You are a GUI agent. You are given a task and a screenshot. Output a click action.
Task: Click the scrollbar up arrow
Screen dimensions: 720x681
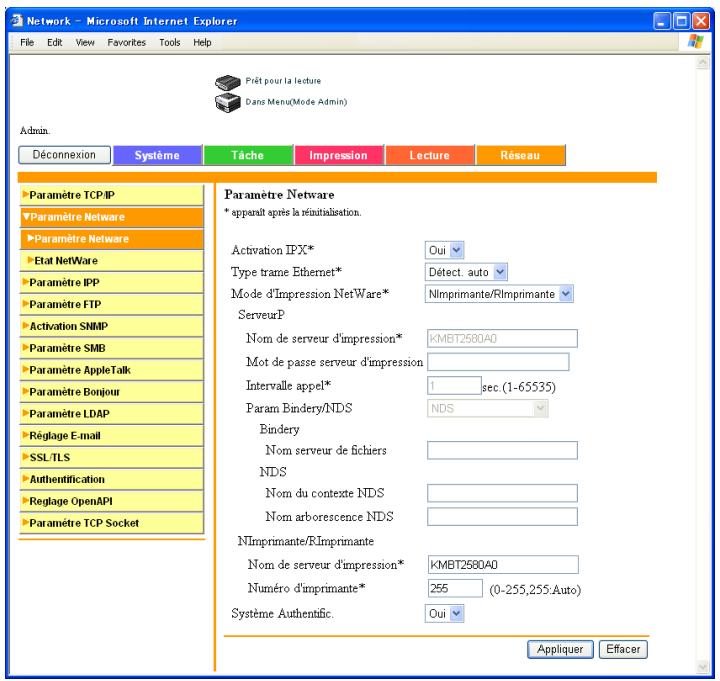[x=703, y=62]
